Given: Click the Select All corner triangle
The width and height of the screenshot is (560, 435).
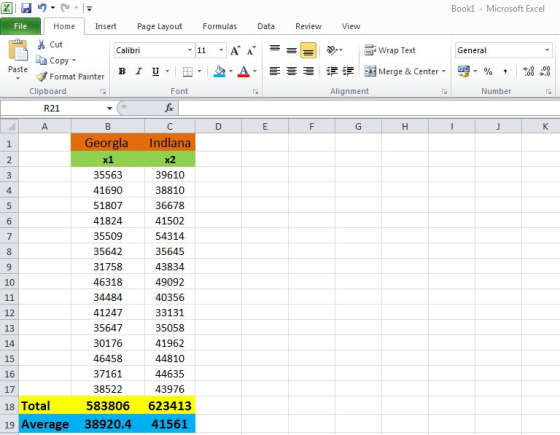Looking at the screenshot, I should point(10,126).
